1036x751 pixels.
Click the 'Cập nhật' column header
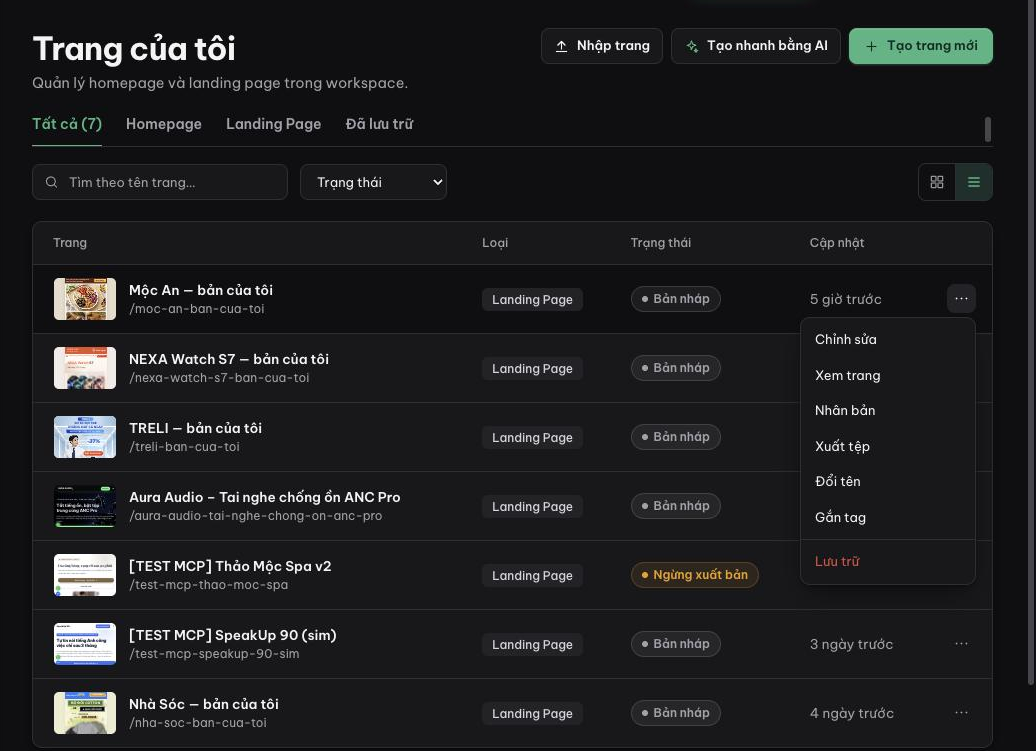(x=836, y=243)
